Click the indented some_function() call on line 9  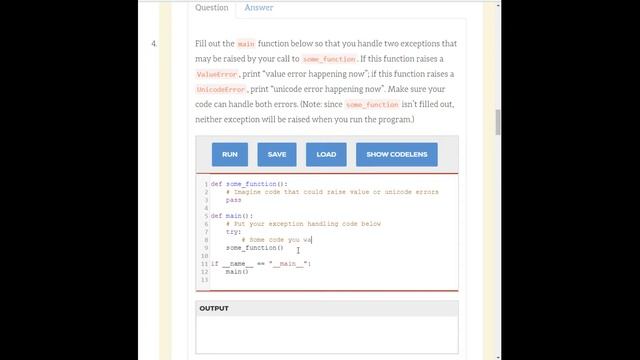[x=255, y=248]
